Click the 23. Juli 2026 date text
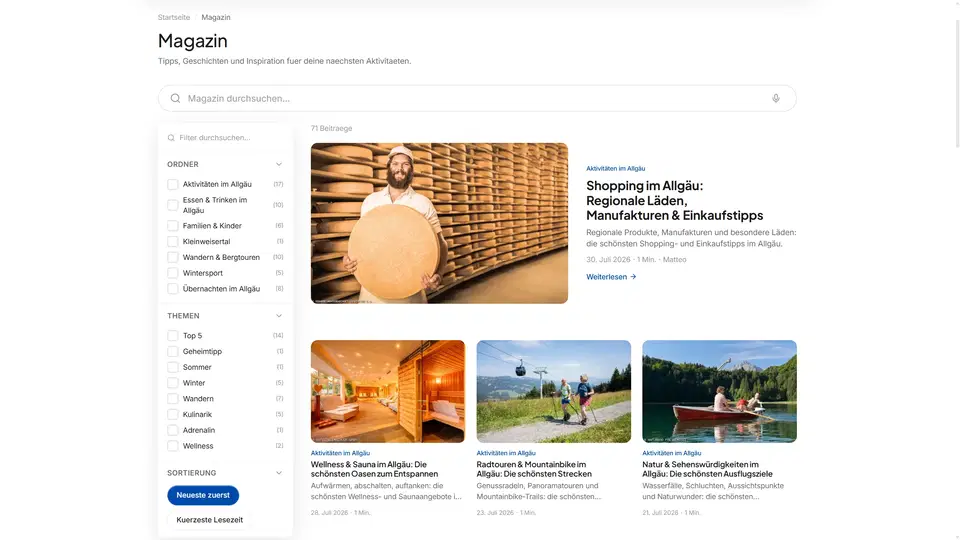The width and height of the screenshot is (960, 540). pos(495,512)
